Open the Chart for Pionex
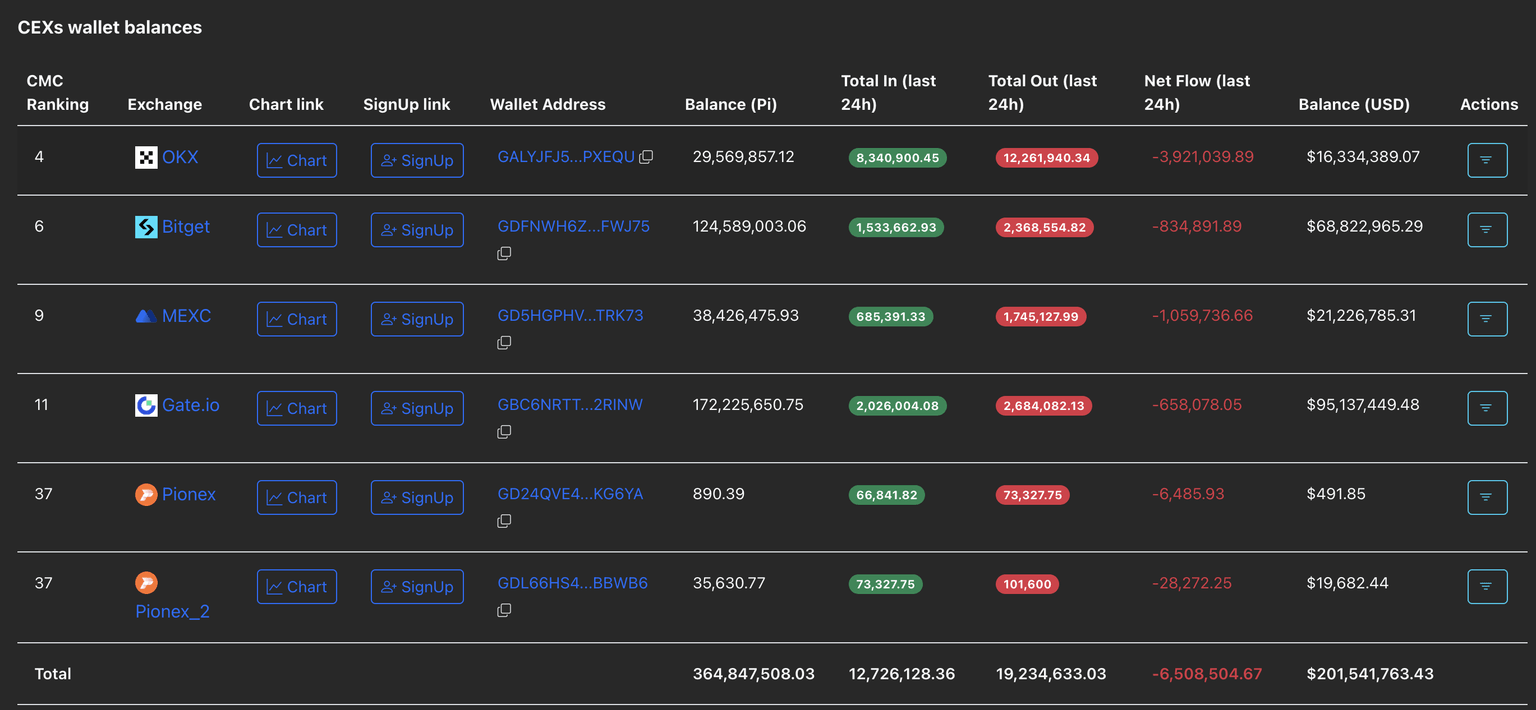Viewport: 1536px width, 710px height. point(296,498)
